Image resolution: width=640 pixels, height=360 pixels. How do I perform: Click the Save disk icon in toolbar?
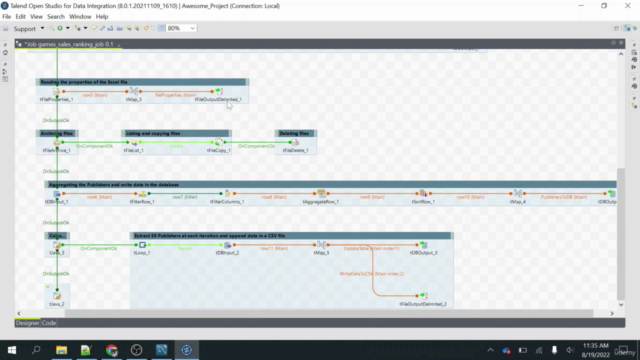coord(6,29)
